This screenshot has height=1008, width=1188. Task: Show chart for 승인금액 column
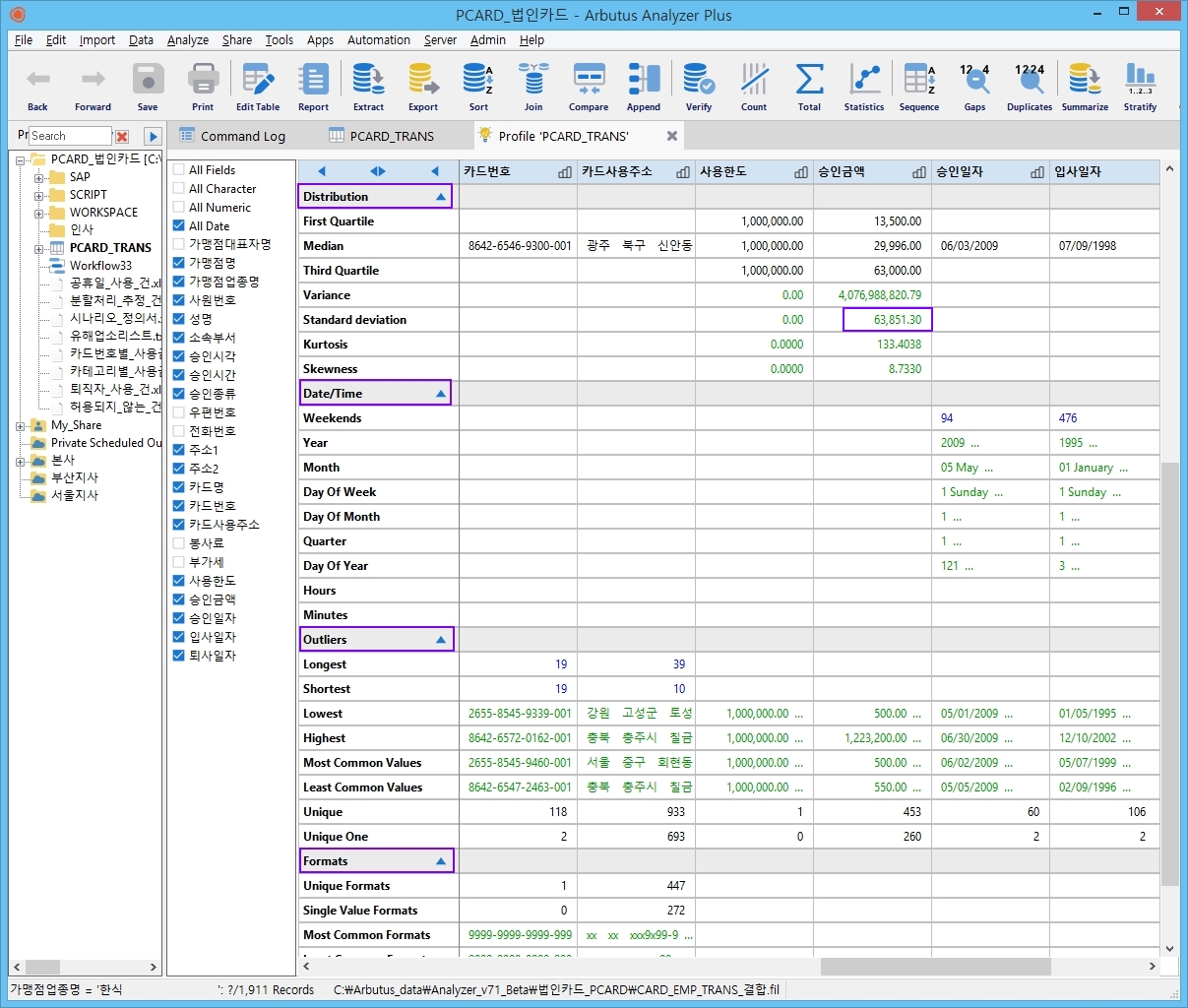click(918, 172)
